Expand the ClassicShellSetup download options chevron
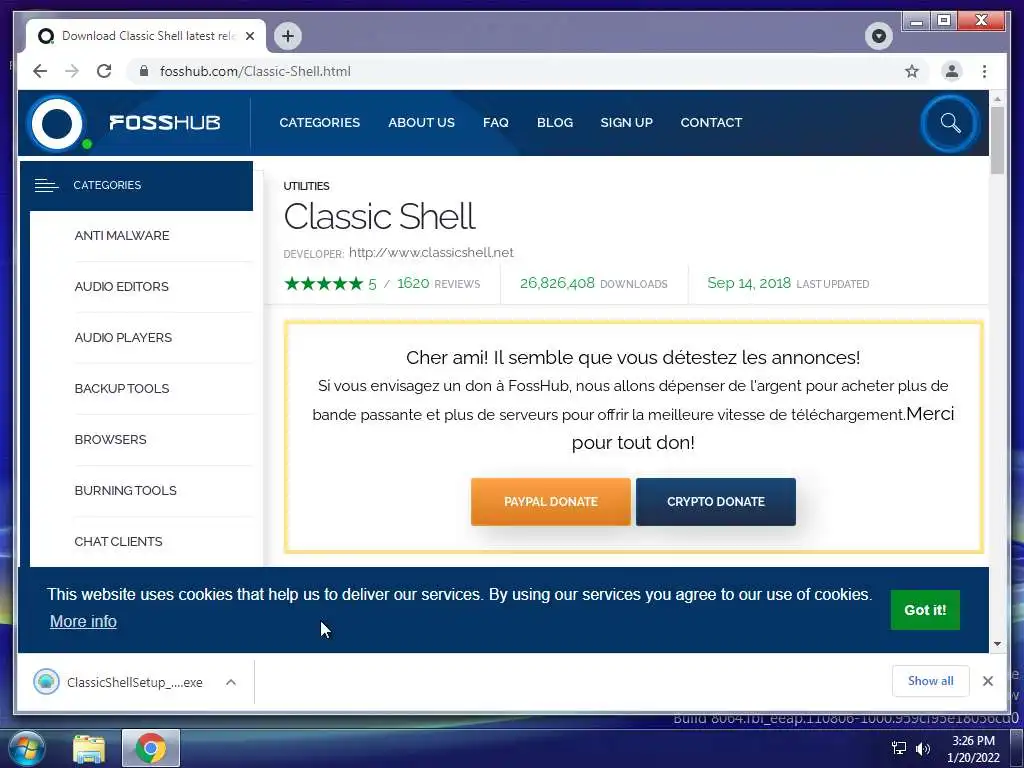1024x768 pixels. [x=231, y=682]
